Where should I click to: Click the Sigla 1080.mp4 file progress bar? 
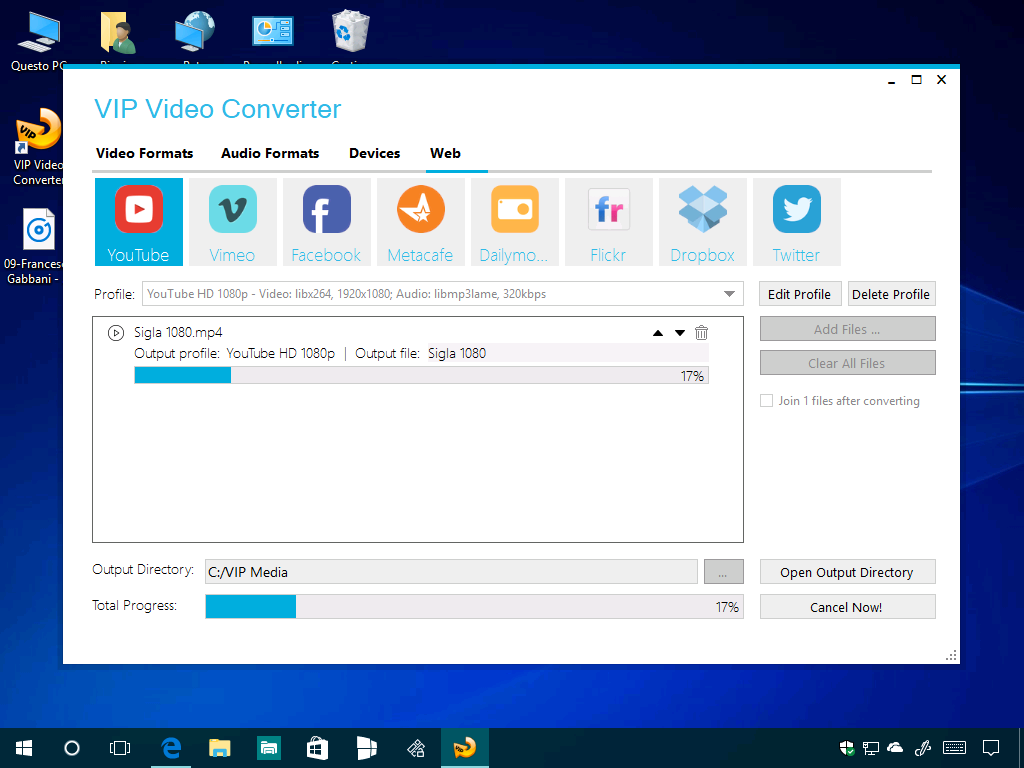(421, 376)
